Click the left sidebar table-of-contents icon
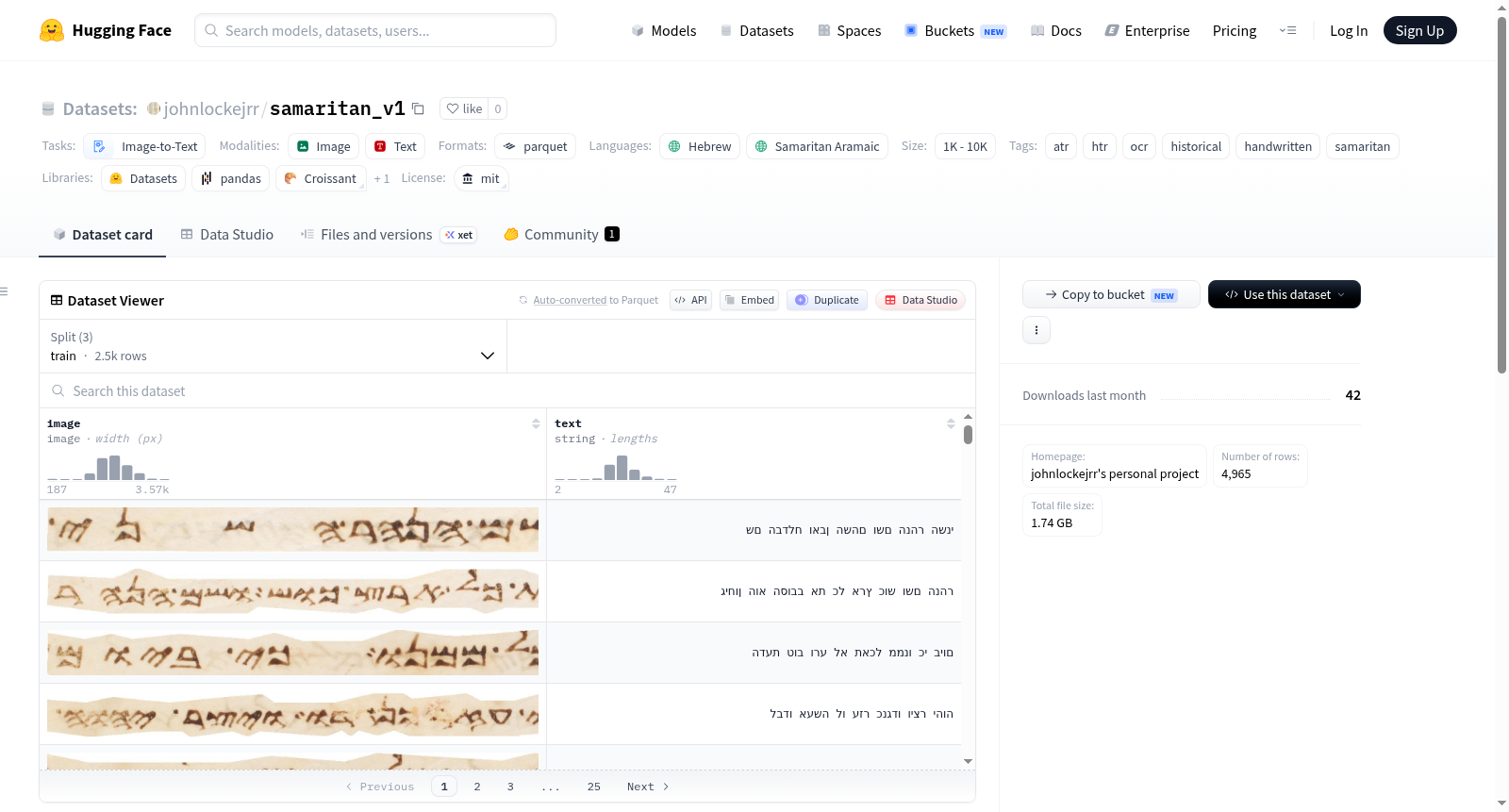This screenshot has width=1509, height=812. (5, 291)
